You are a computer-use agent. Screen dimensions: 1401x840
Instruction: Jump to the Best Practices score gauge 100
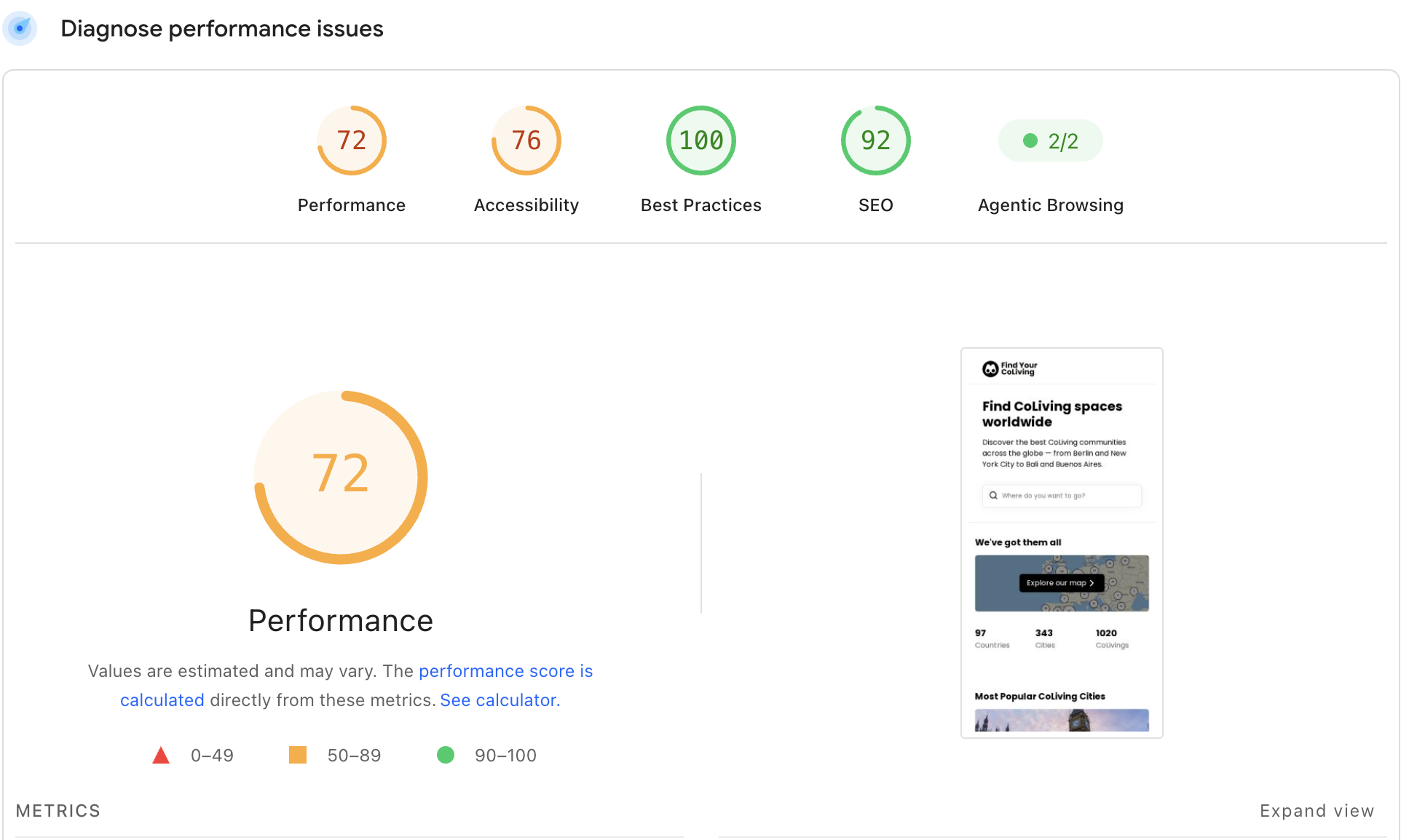[x=701, y=140]
